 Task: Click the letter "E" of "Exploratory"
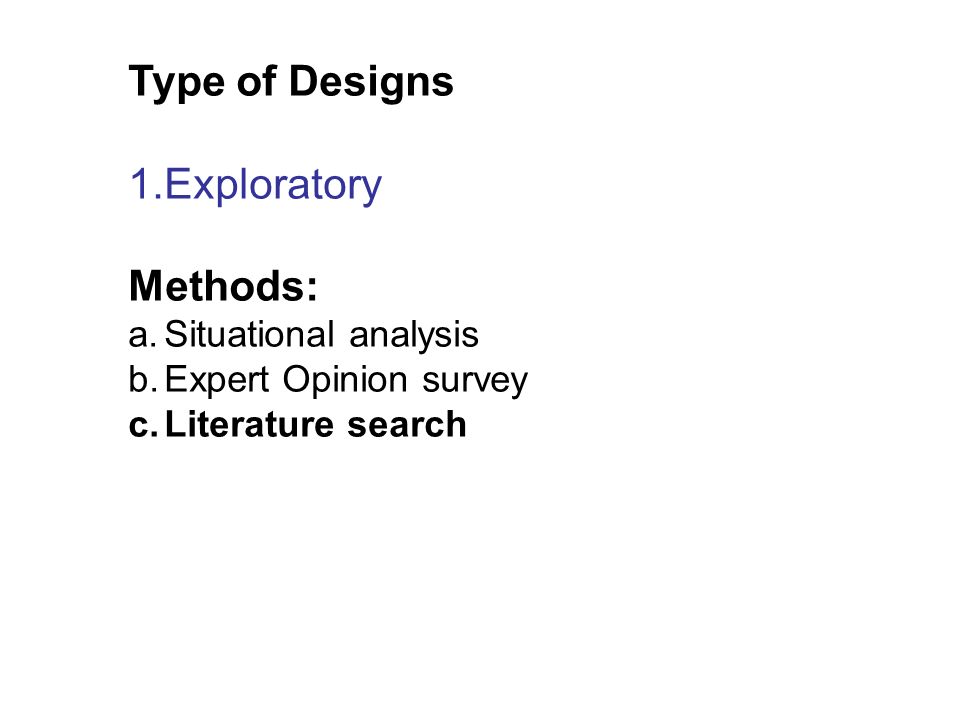(x=176, y=184)
